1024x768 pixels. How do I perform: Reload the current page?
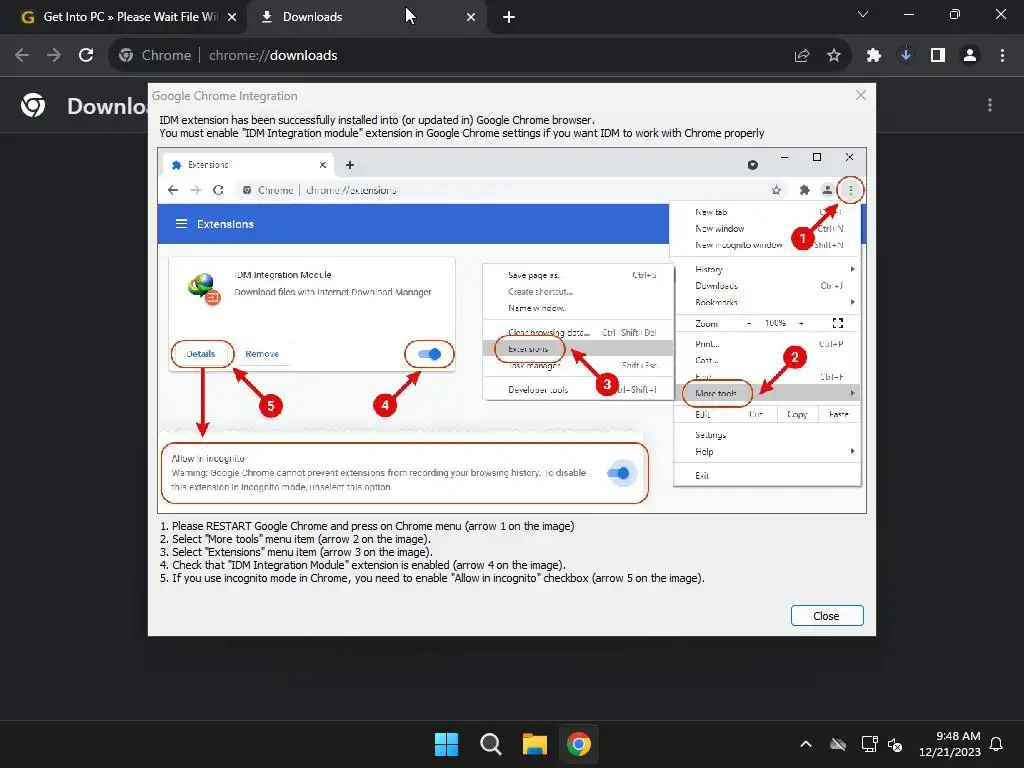coord(86,56)
